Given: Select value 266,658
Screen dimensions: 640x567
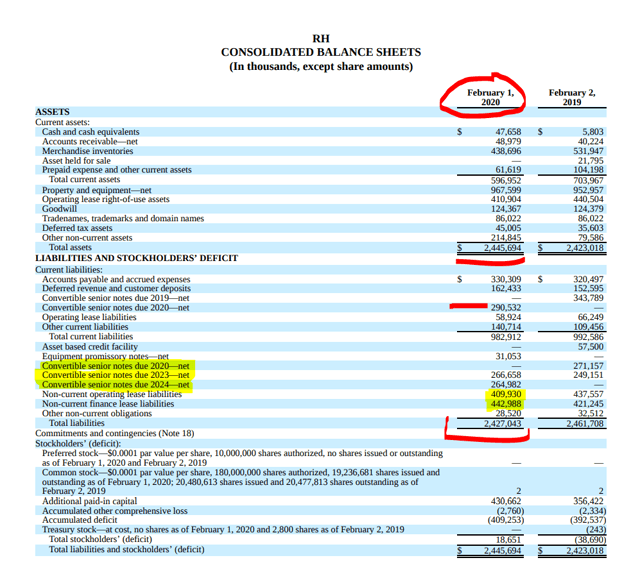Looking at the screenshot, I should point(506,375).
